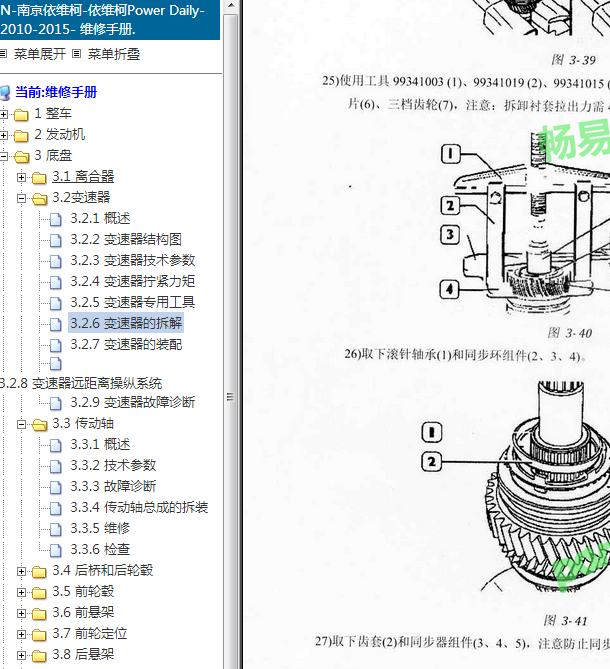
Task: Click the folder icon of 3.5 前轮毂
Action: 39,593
